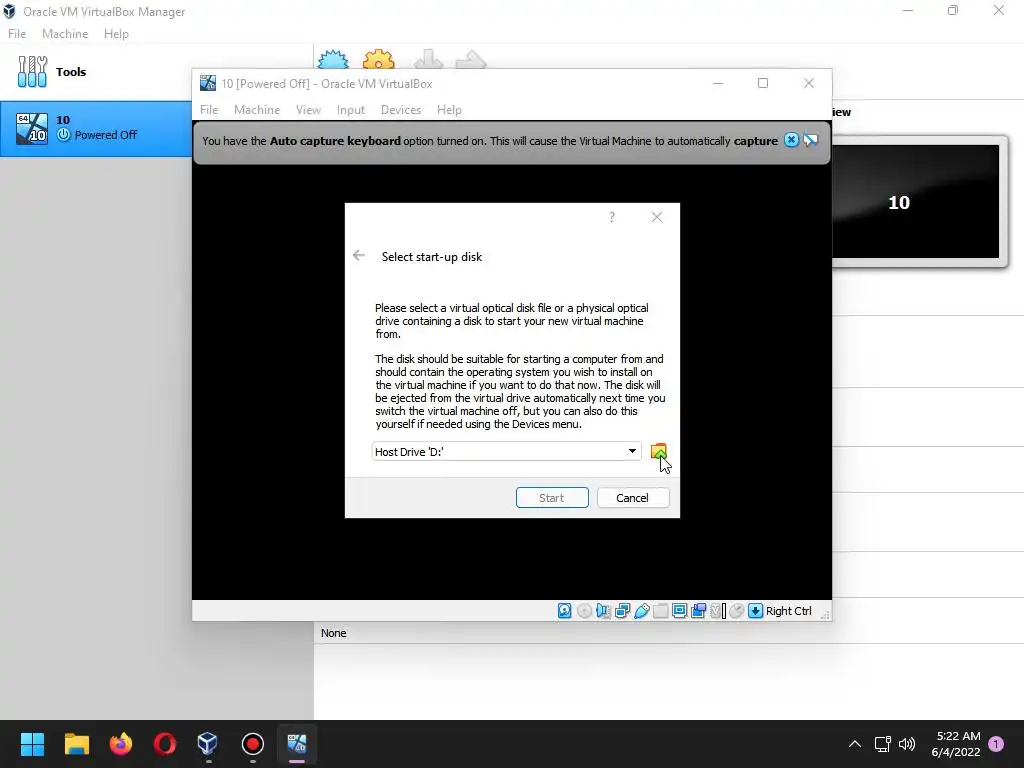This screenshot has width=1024, height=768.
Task: Open the clock showing 5:22 AM
Action: tap(956, 744)
